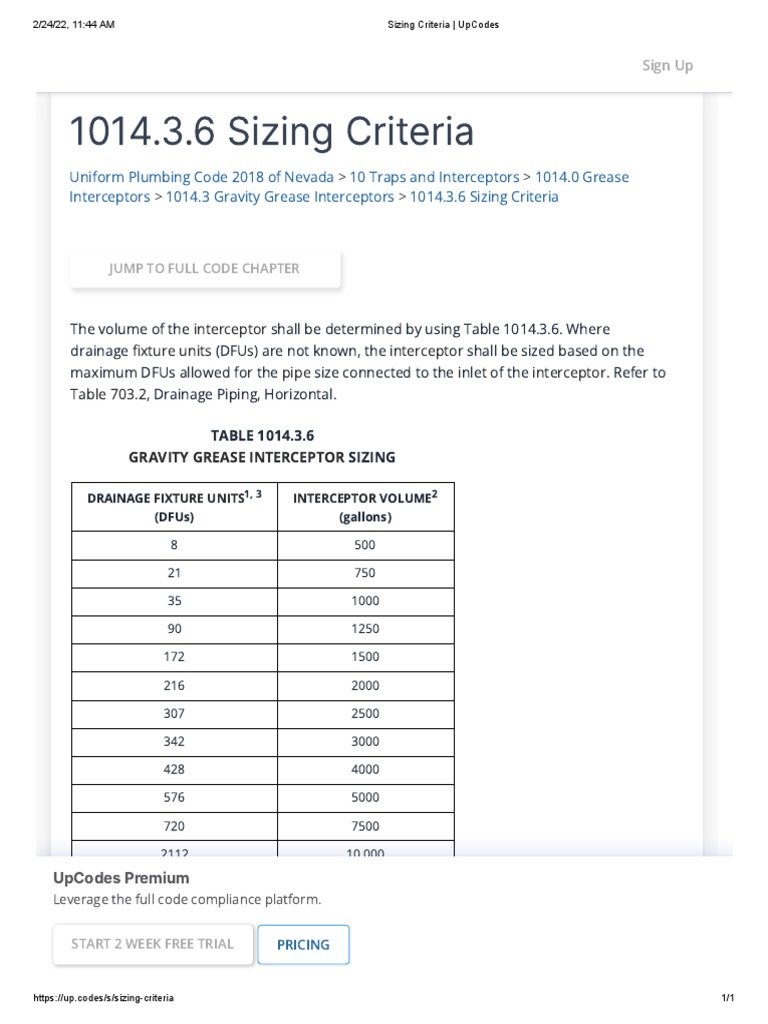This screenshot has width=768, height=1024.
Task: Click the Table 1014.3.6 title text
Action: [262, 436]
